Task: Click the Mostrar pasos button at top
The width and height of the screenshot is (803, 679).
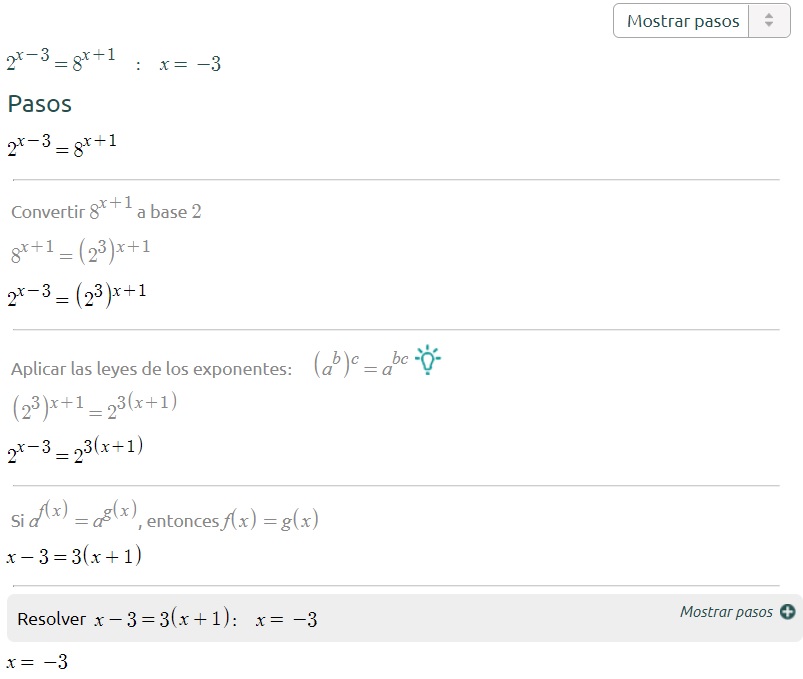Action: pyautogui.click(x=683, y=21)
